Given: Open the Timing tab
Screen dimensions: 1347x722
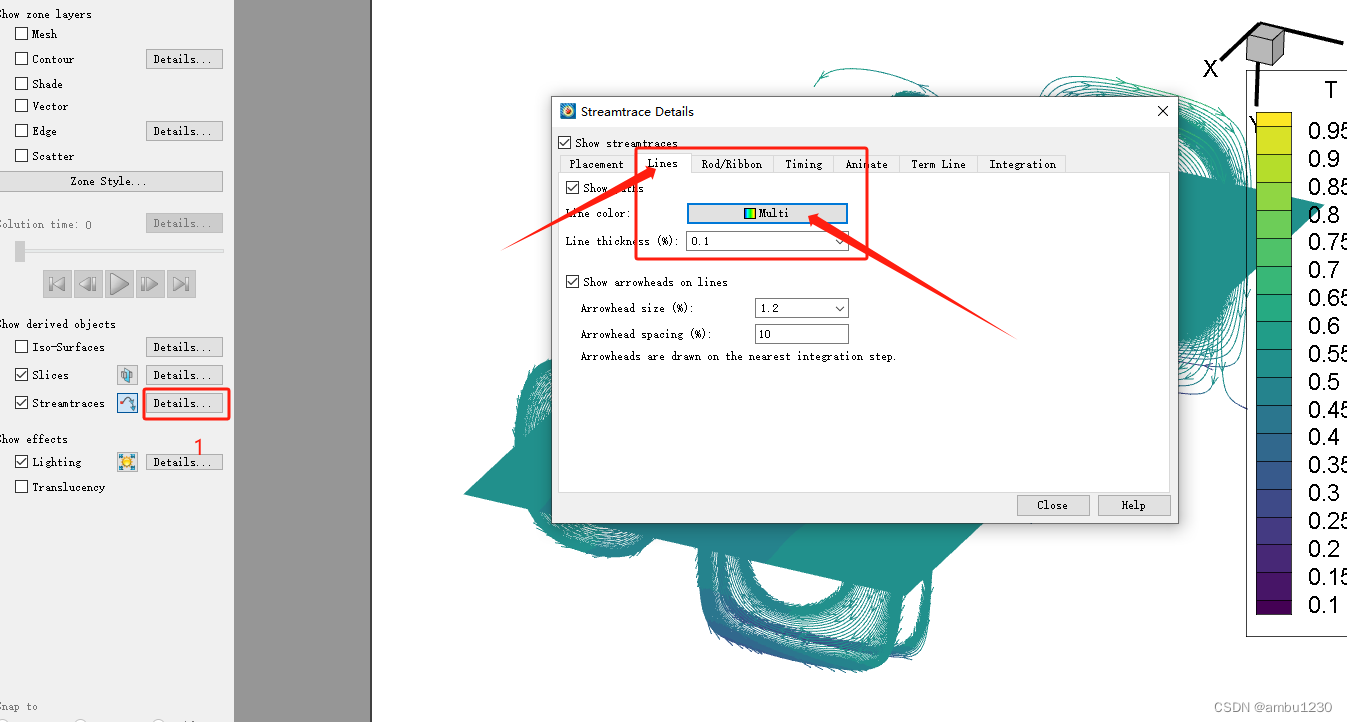Looking at the screenshot, I should point(803,164).
